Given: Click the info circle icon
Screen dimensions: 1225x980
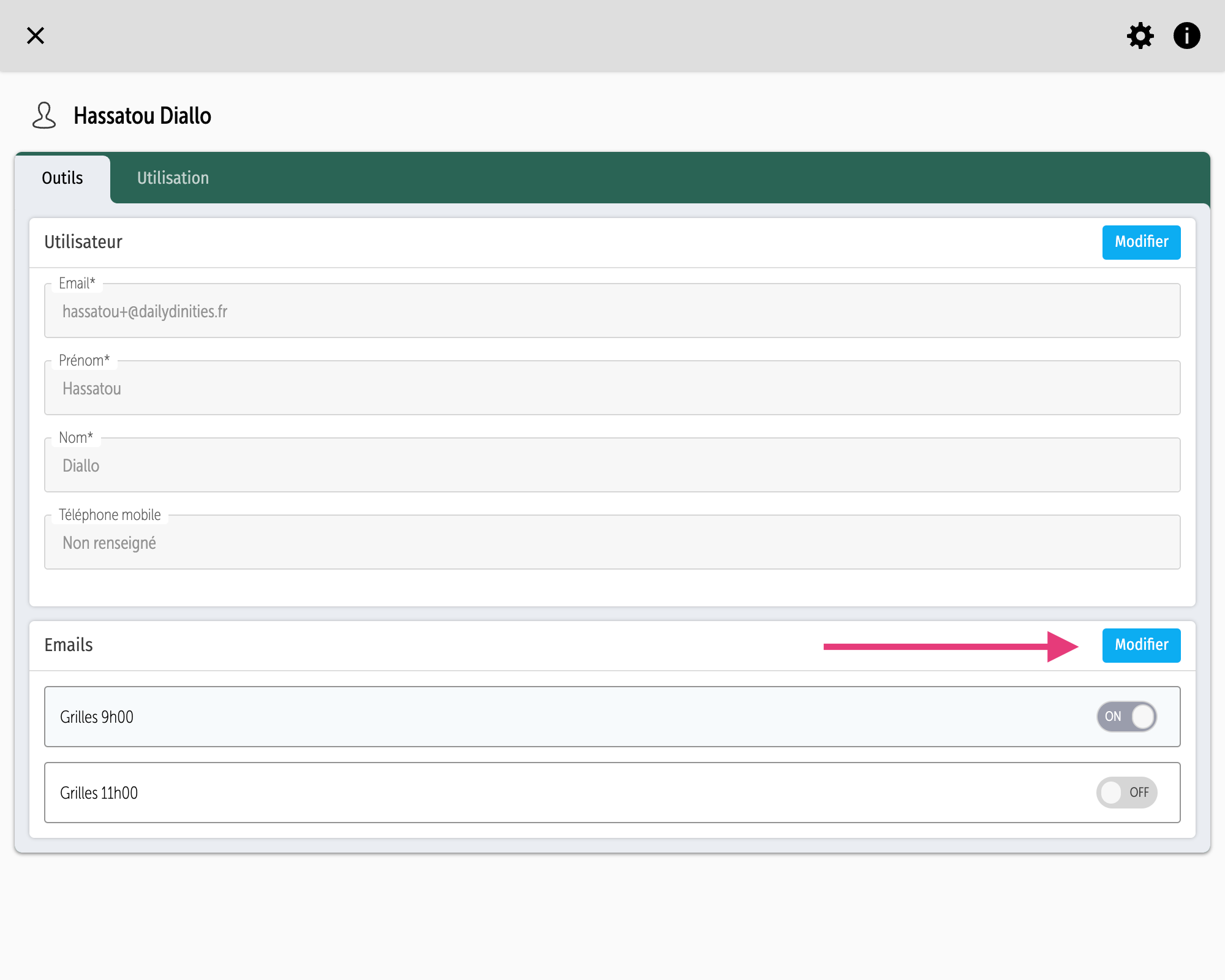Looking at the screenshot, I should tap(1186, 36).
